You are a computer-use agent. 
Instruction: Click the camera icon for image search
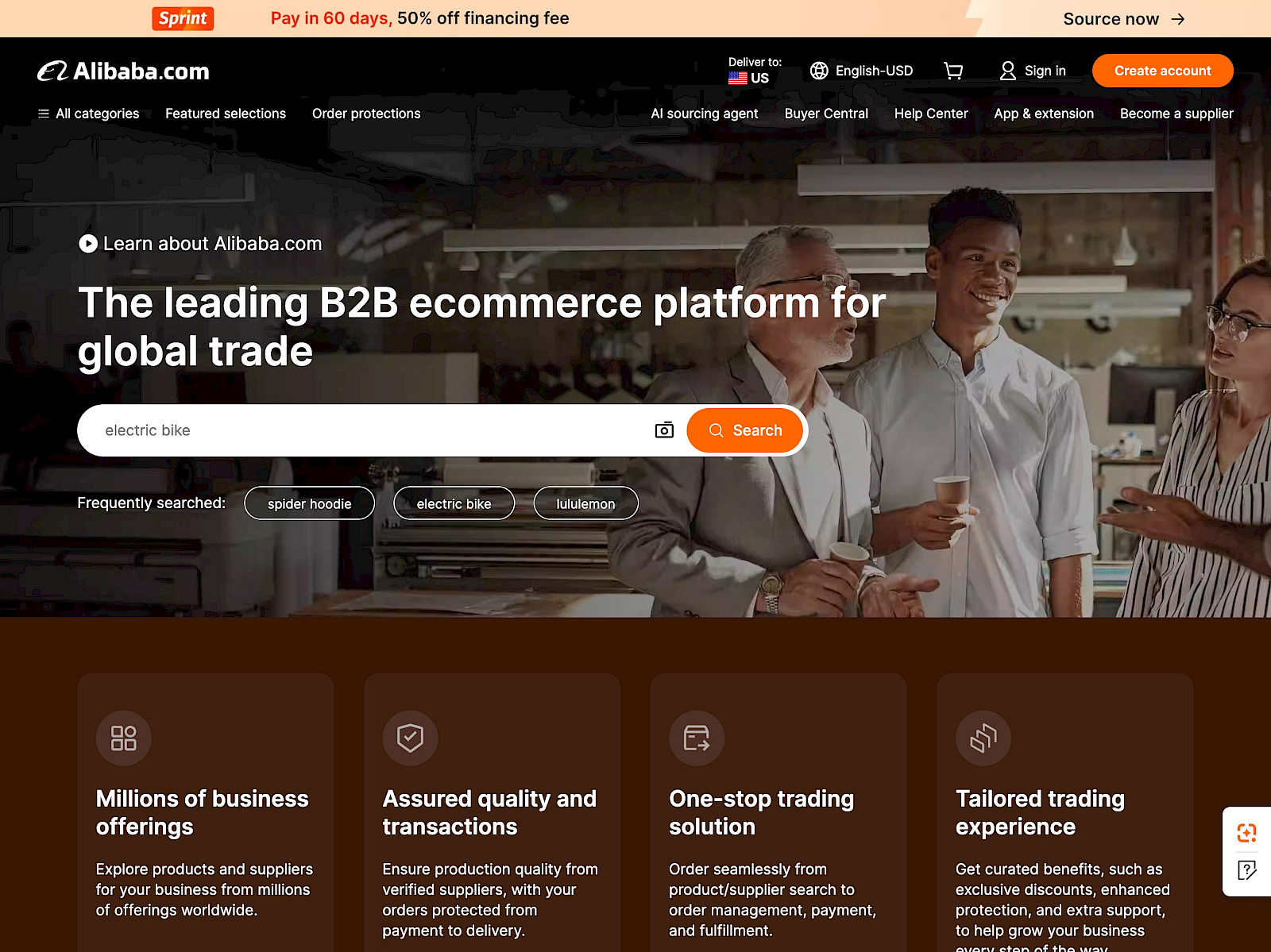click(664, 430)
